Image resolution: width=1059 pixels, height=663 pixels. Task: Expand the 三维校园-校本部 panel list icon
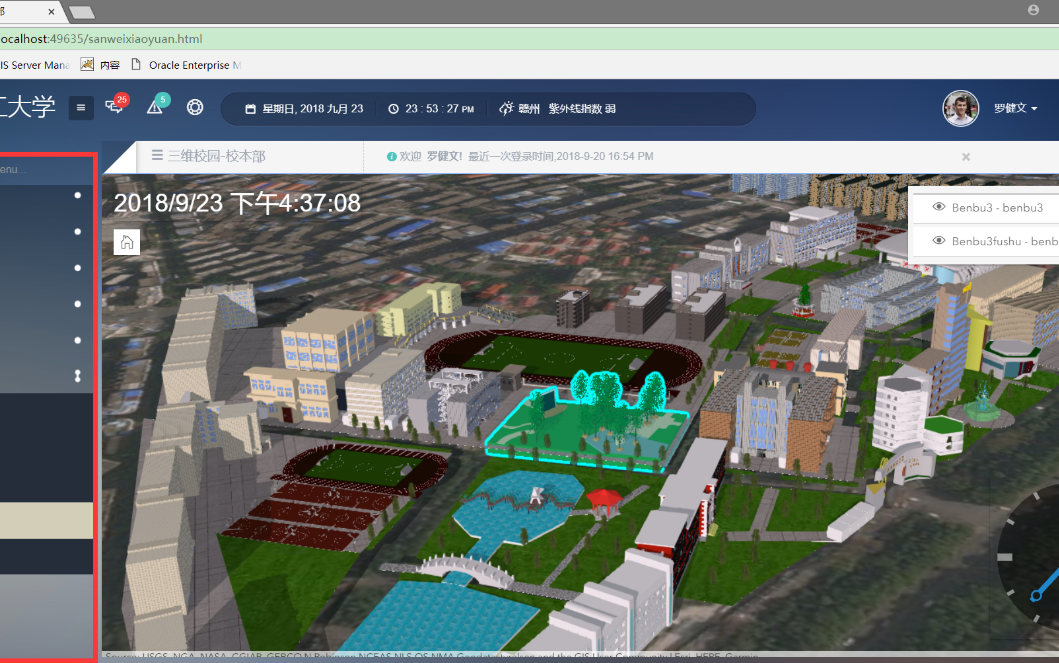(157, 155)
